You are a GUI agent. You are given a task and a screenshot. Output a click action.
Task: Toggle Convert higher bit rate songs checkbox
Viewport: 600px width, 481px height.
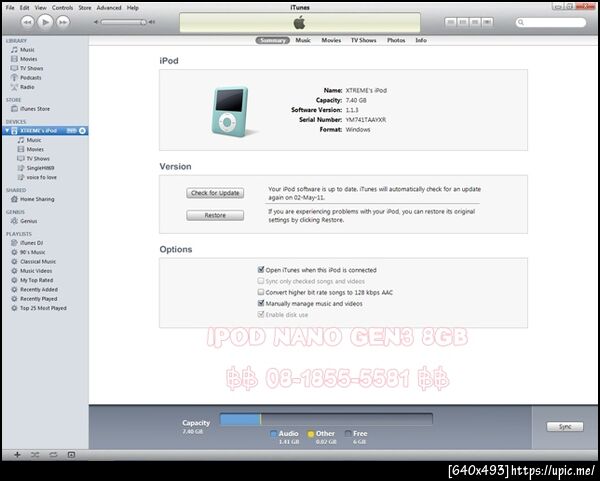[261, 292]
